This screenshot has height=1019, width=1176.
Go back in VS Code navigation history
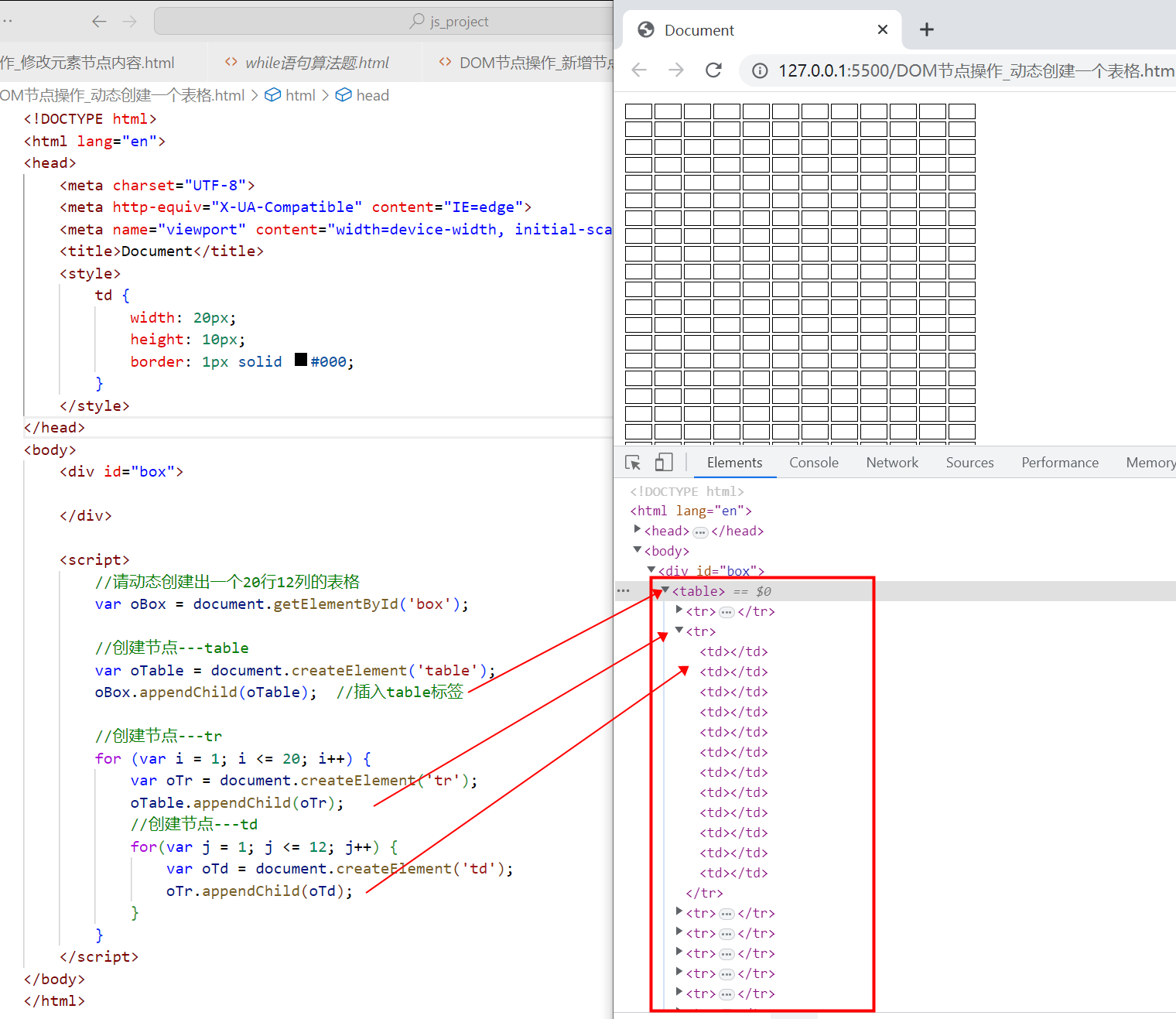99,22
